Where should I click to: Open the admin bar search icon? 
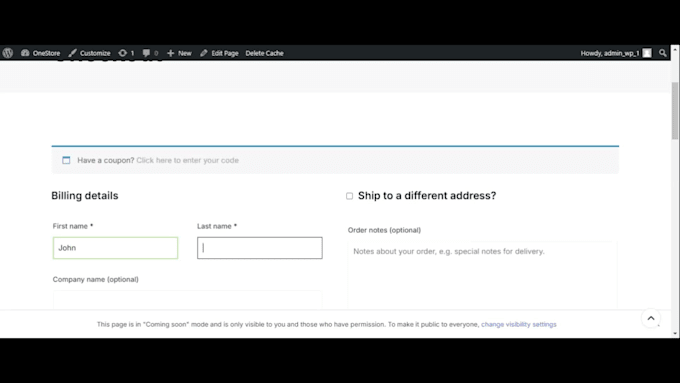662,53
